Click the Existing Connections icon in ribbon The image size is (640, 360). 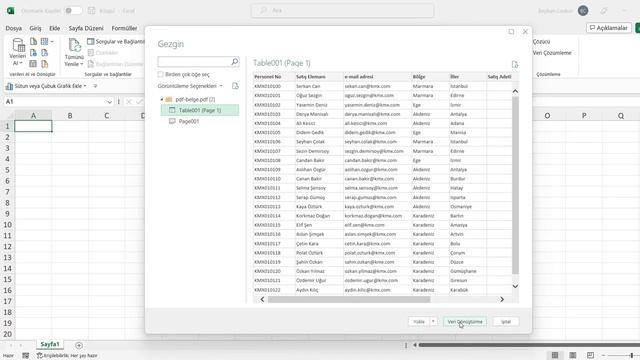click(44, 64)
